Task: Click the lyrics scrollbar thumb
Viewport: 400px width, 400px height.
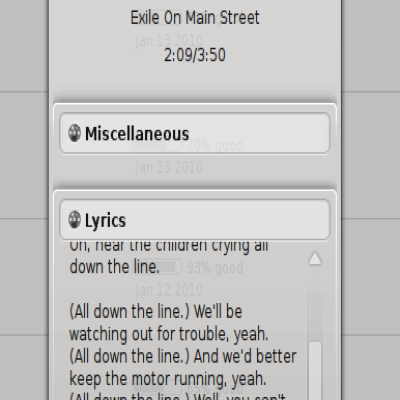Action: [315, 371]
